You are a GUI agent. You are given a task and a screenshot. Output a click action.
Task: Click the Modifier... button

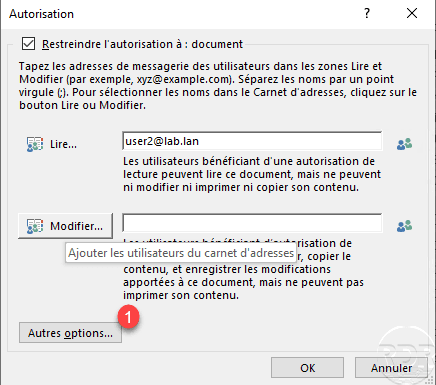(x=65, y=226)
